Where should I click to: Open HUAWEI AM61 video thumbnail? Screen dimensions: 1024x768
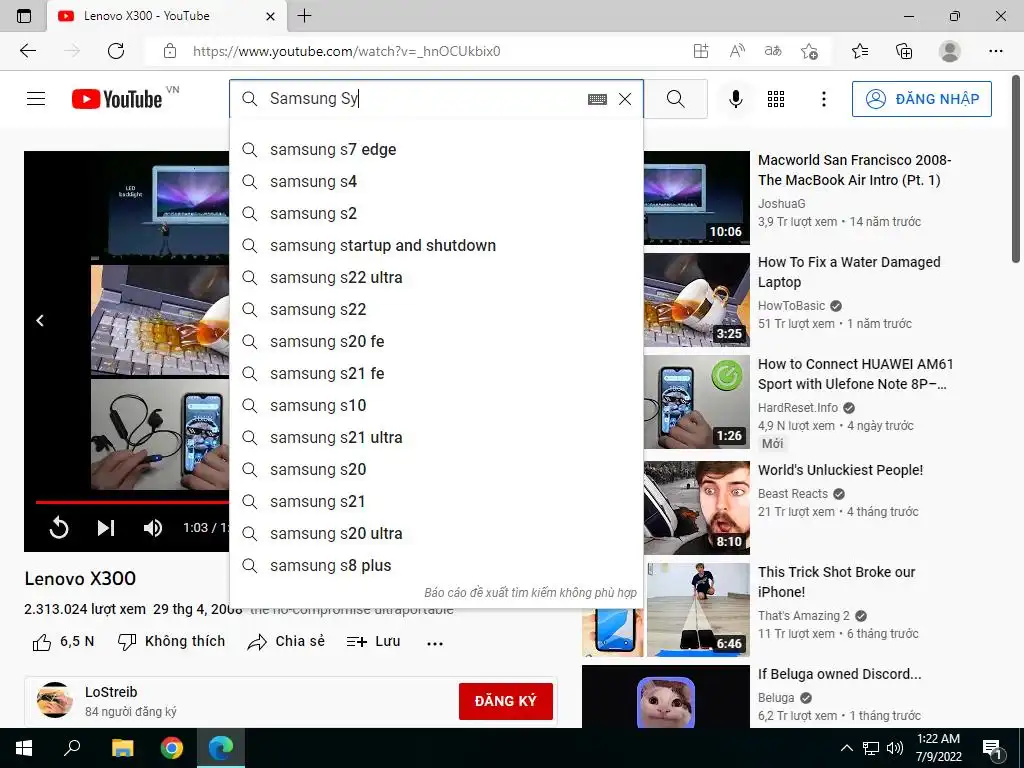[x=697, y=402]
